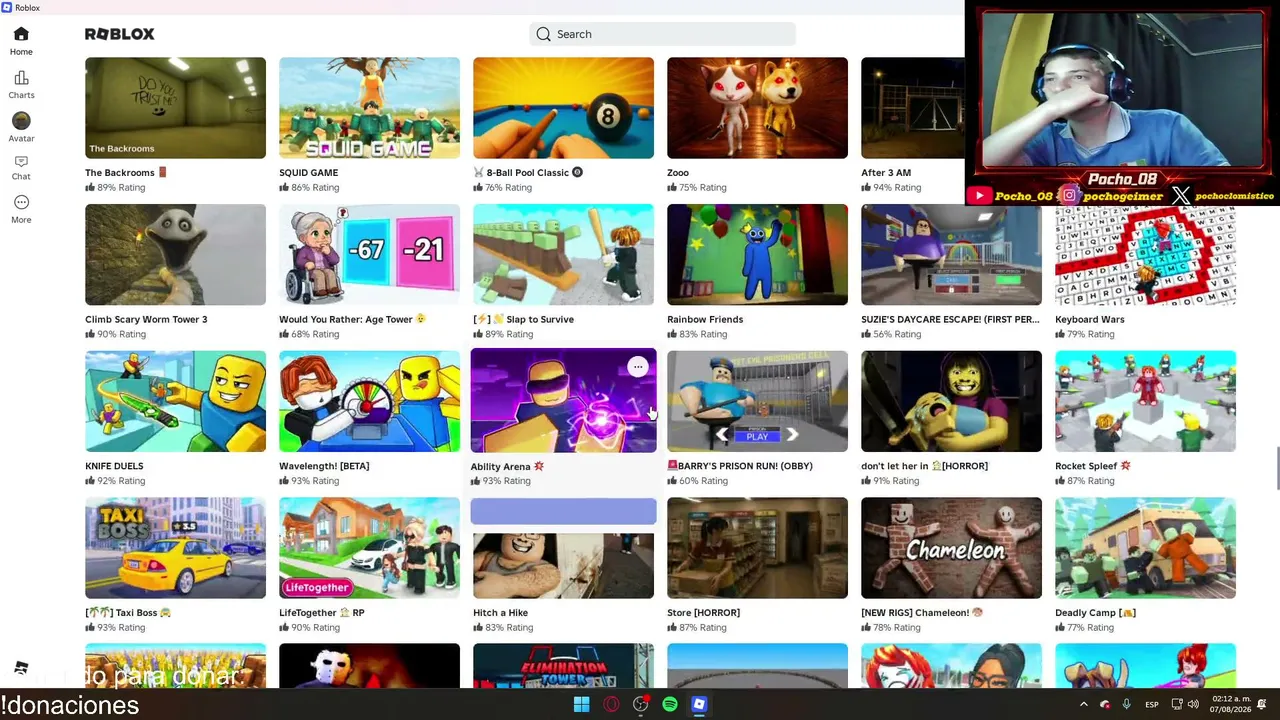Screen dimensions: 1280x720
Task: Open the Store [HORROR] game title
Action: pyautogui.click(x=704, y=613)
